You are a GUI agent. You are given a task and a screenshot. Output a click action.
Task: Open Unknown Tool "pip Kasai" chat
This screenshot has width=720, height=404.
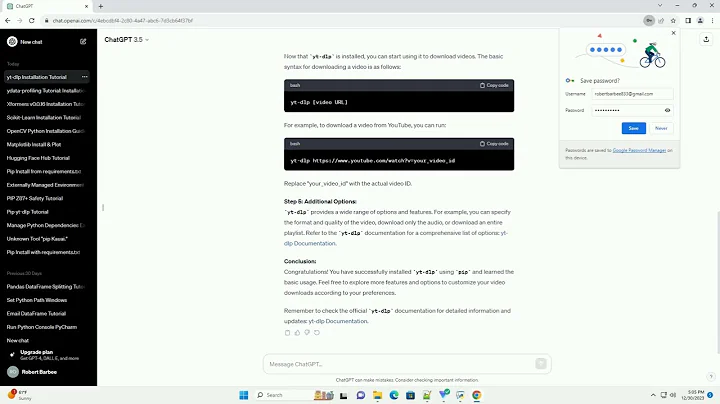pyautogui.click(x=47, y=239)
